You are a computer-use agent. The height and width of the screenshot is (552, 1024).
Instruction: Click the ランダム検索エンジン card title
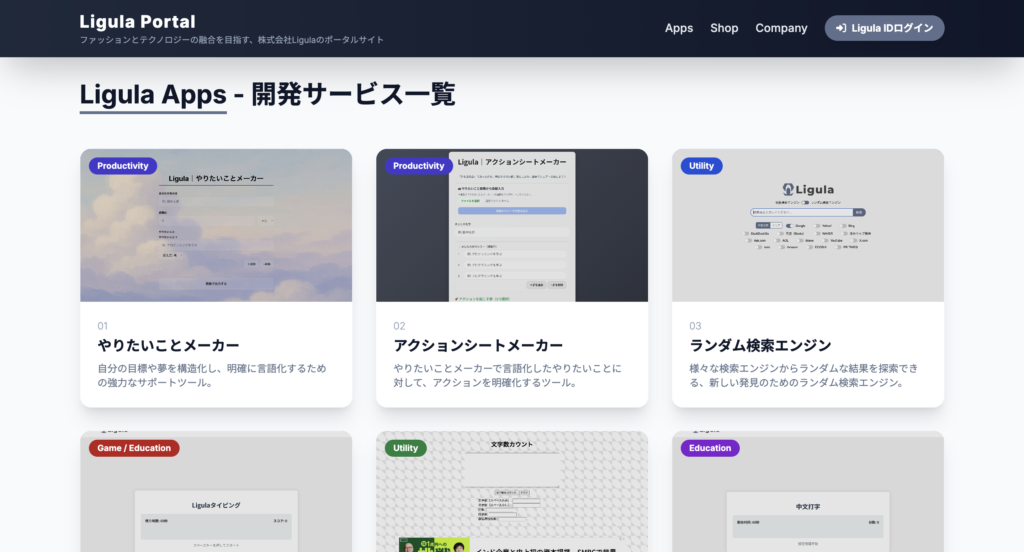[x=760, y=345]
